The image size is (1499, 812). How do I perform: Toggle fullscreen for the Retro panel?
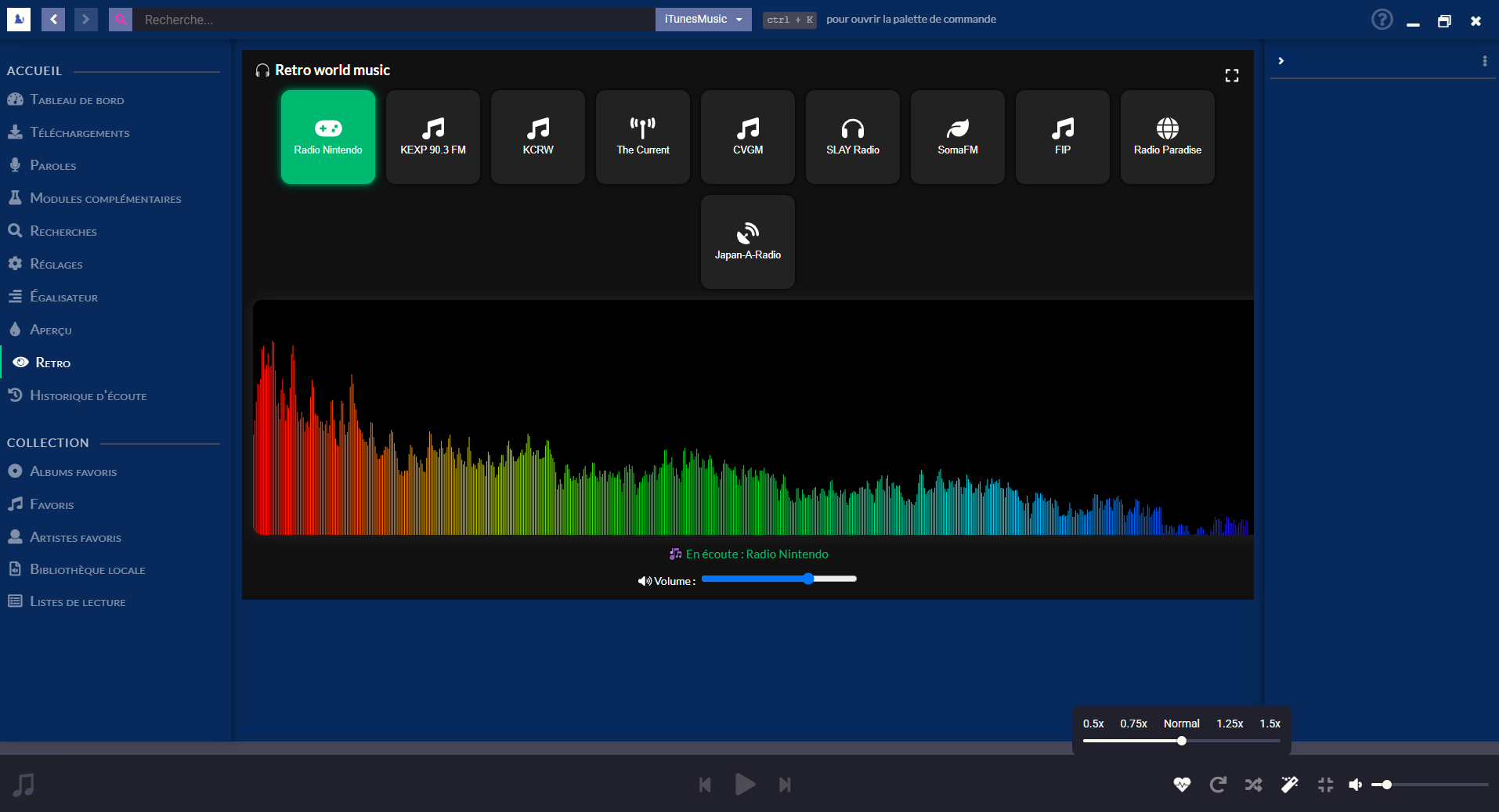coord(1232,75)
